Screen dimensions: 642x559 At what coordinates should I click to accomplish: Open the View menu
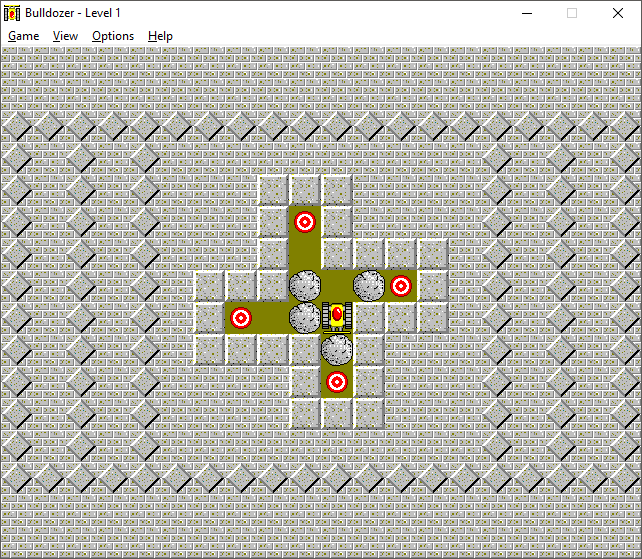click(x=65, y=36)
